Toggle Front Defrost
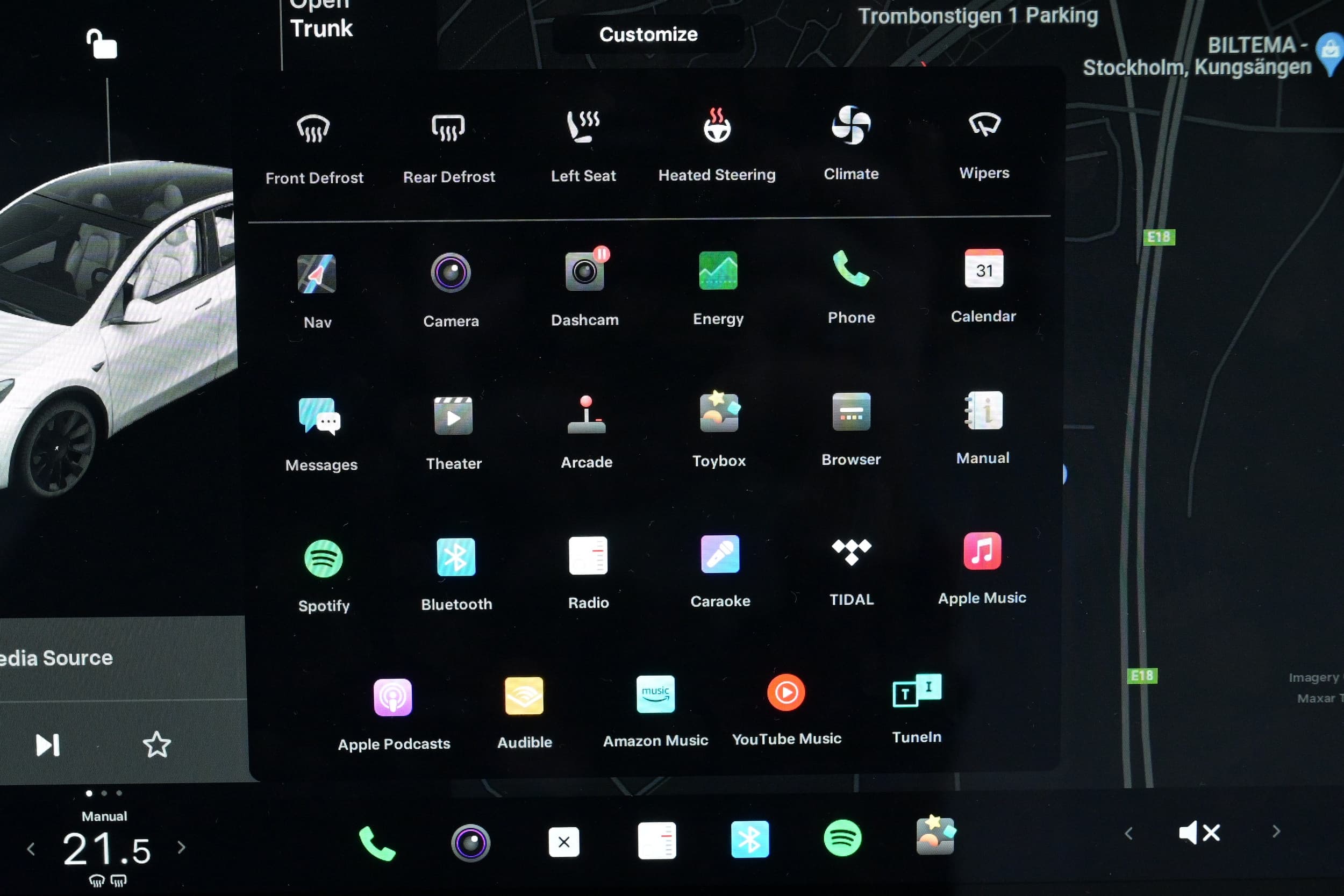Viewport: 1344px width, 896px height. pyautogui.click(x=314, y=128)
